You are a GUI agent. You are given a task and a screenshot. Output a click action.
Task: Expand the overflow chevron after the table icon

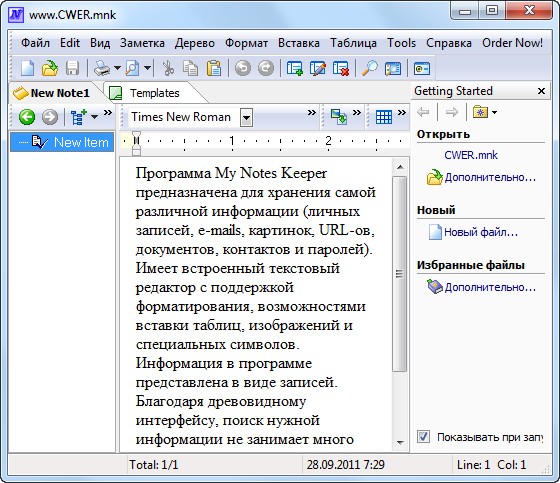[402, 113]
